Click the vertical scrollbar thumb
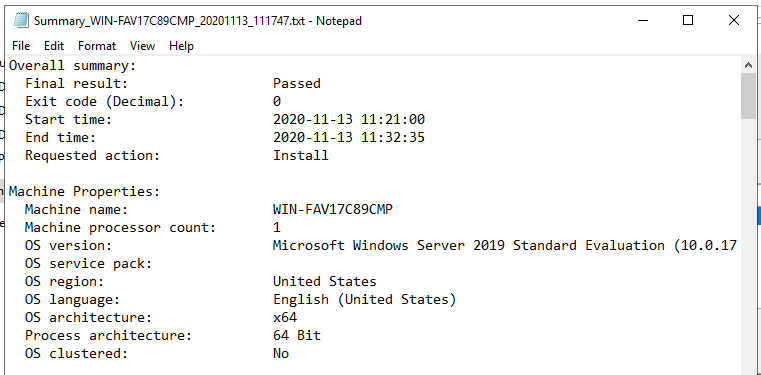 point(748,96)
